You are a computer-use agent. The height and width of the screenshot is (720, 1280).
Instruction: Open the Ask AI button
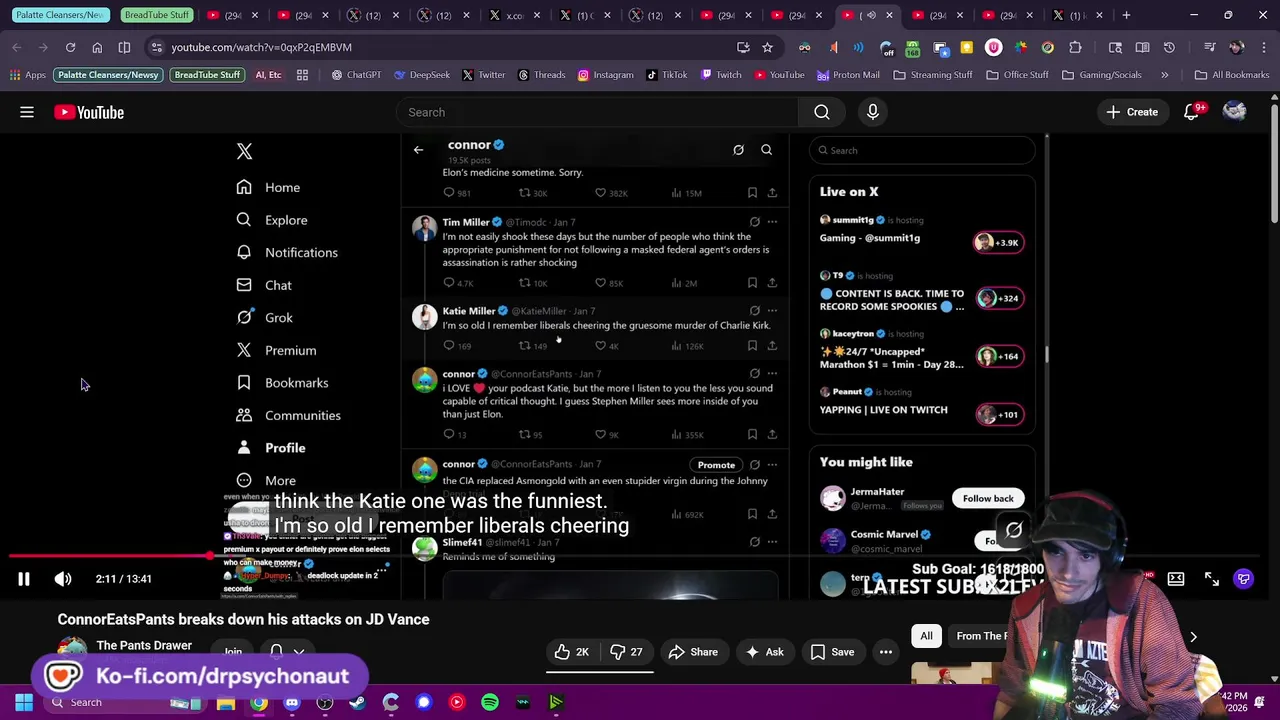(x=764, y=652)
